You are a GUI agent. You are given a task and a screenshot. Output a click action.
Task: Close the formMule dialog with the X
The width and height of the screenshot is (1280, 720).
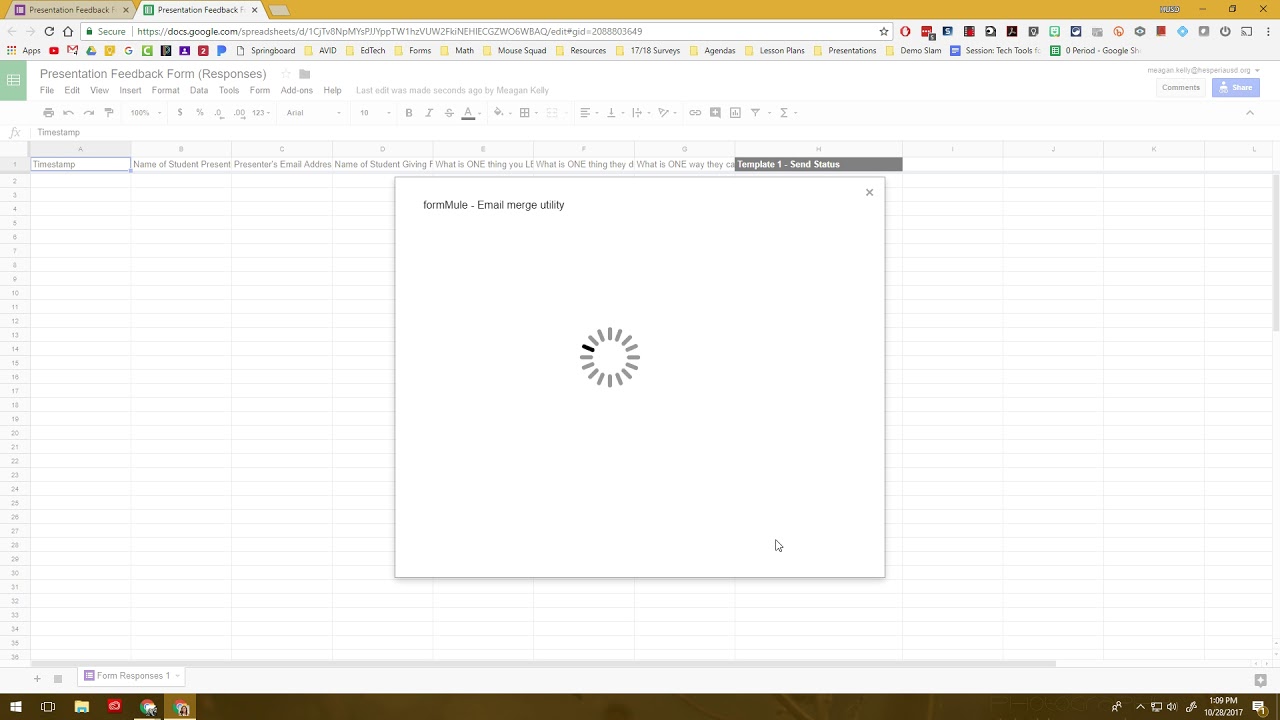coord(869,192)
